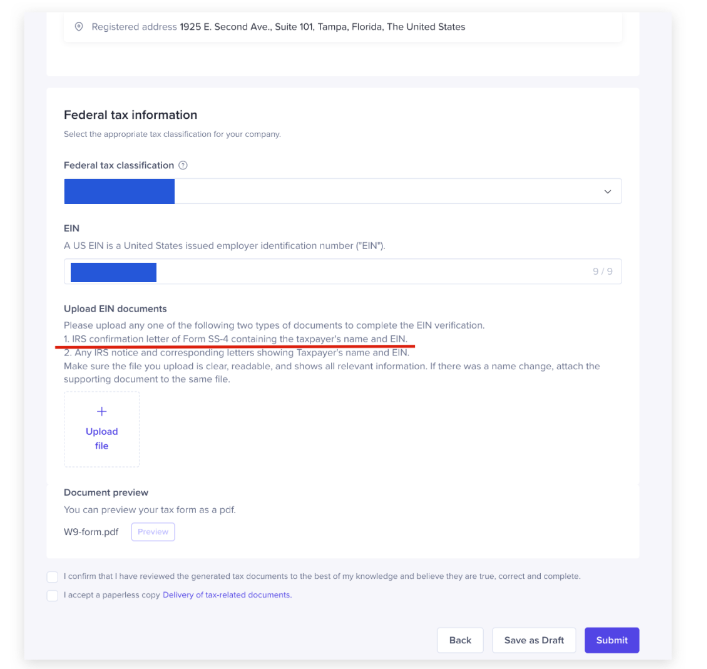707x669 pixels.
Task: Click the registered address text in Tampa
Action: (x=322, y=27)
